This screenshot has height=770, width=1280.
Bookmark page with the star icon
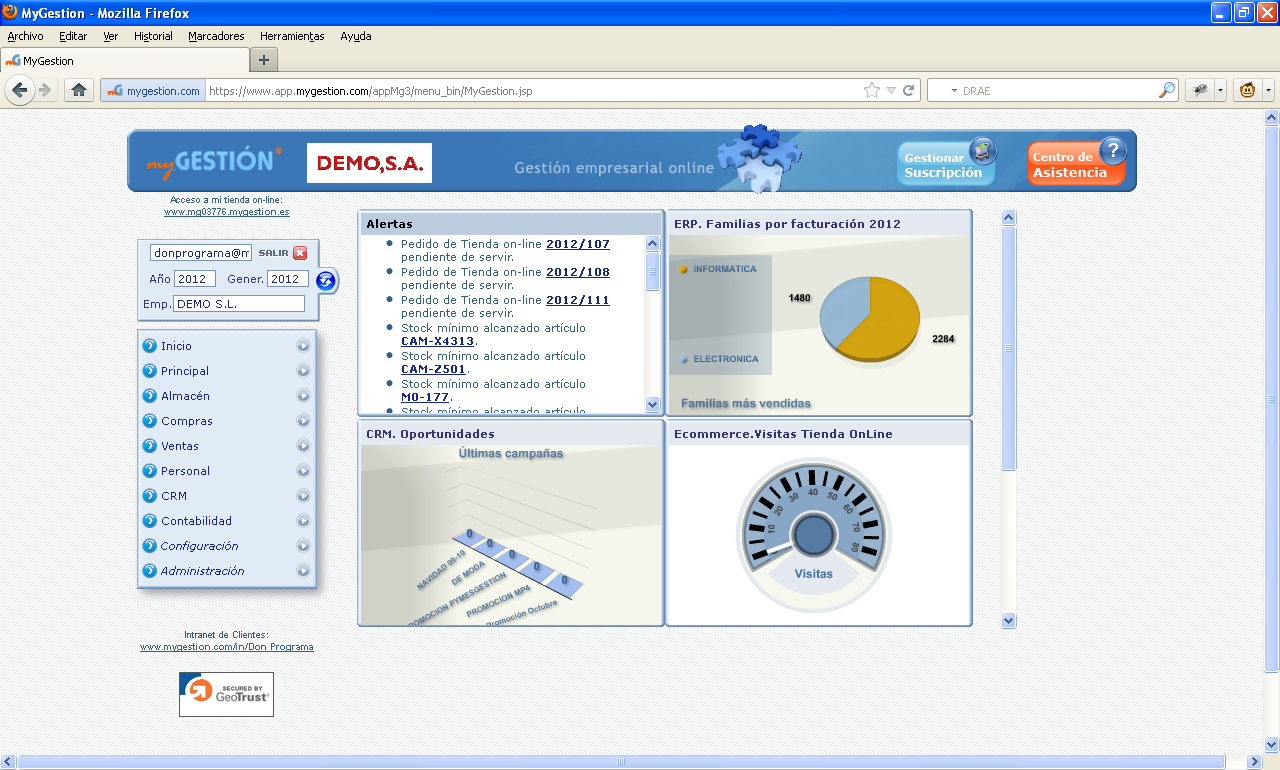(x=872, y=90)
